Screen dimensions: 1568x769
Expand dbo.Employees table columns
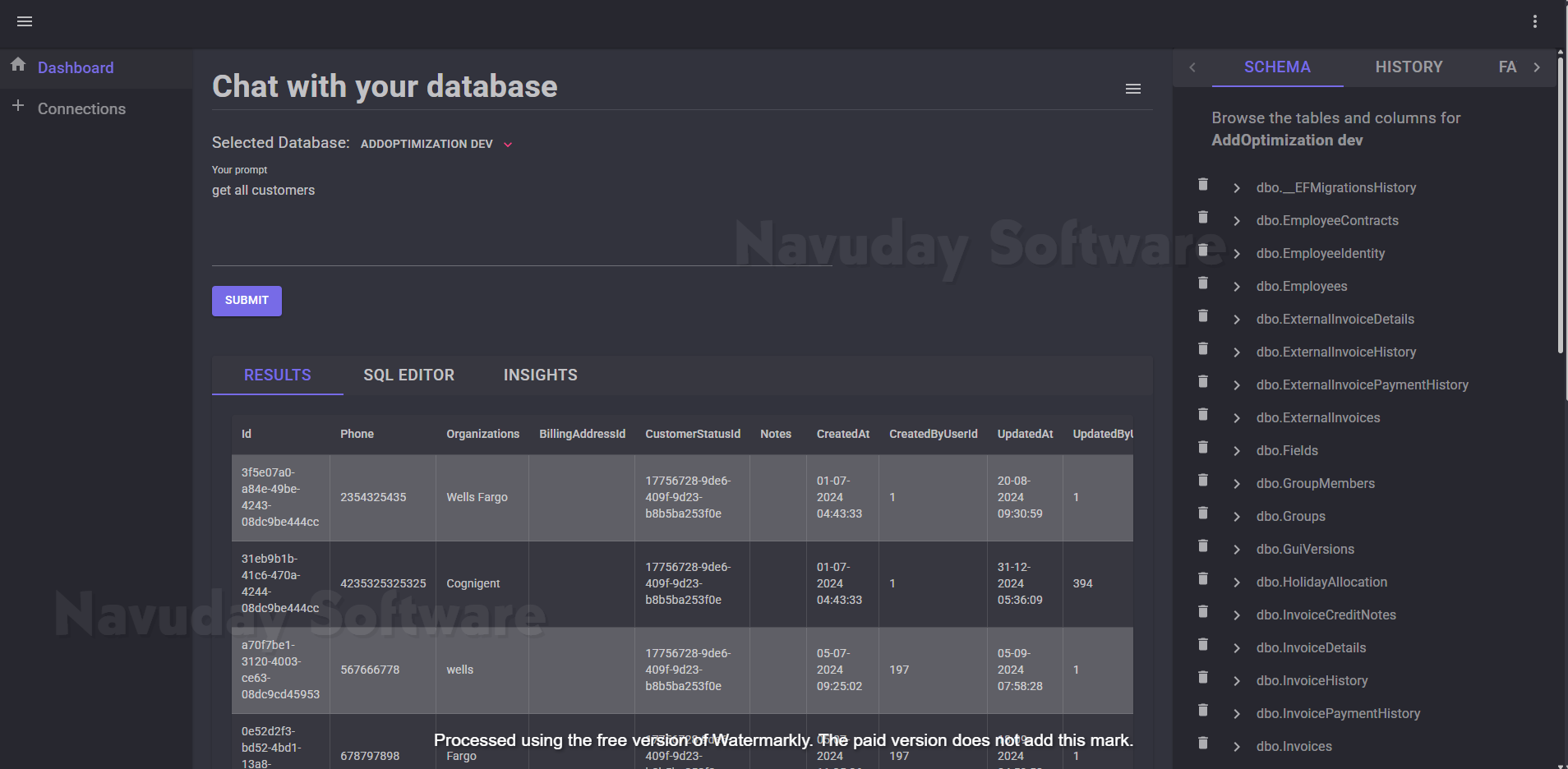(x=1236, y=287)
